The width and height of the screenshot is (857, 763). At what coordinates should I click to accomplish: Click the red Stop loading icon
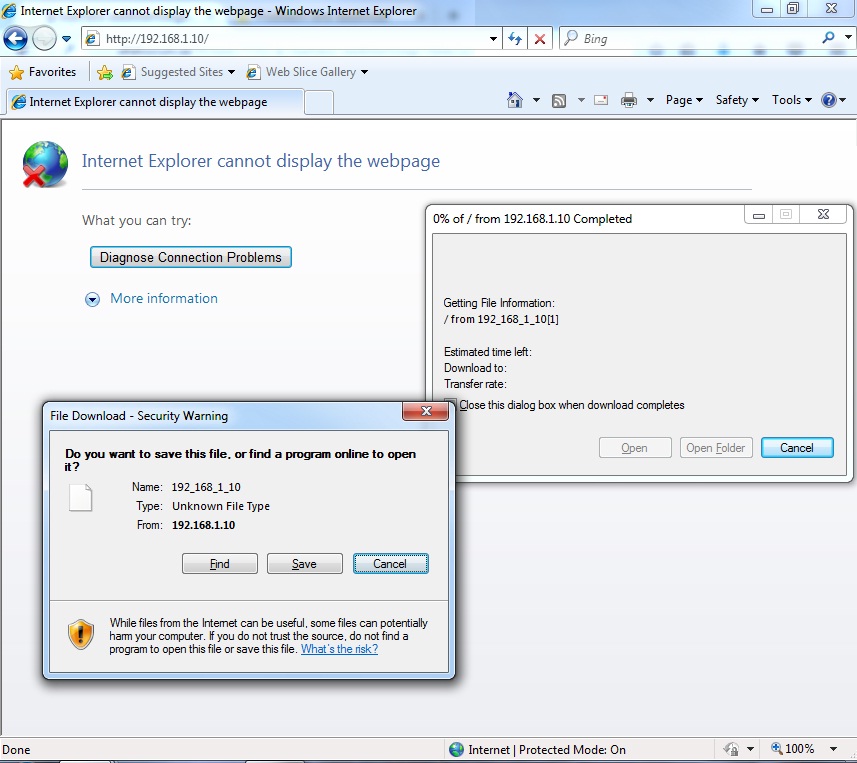[540, 39]
